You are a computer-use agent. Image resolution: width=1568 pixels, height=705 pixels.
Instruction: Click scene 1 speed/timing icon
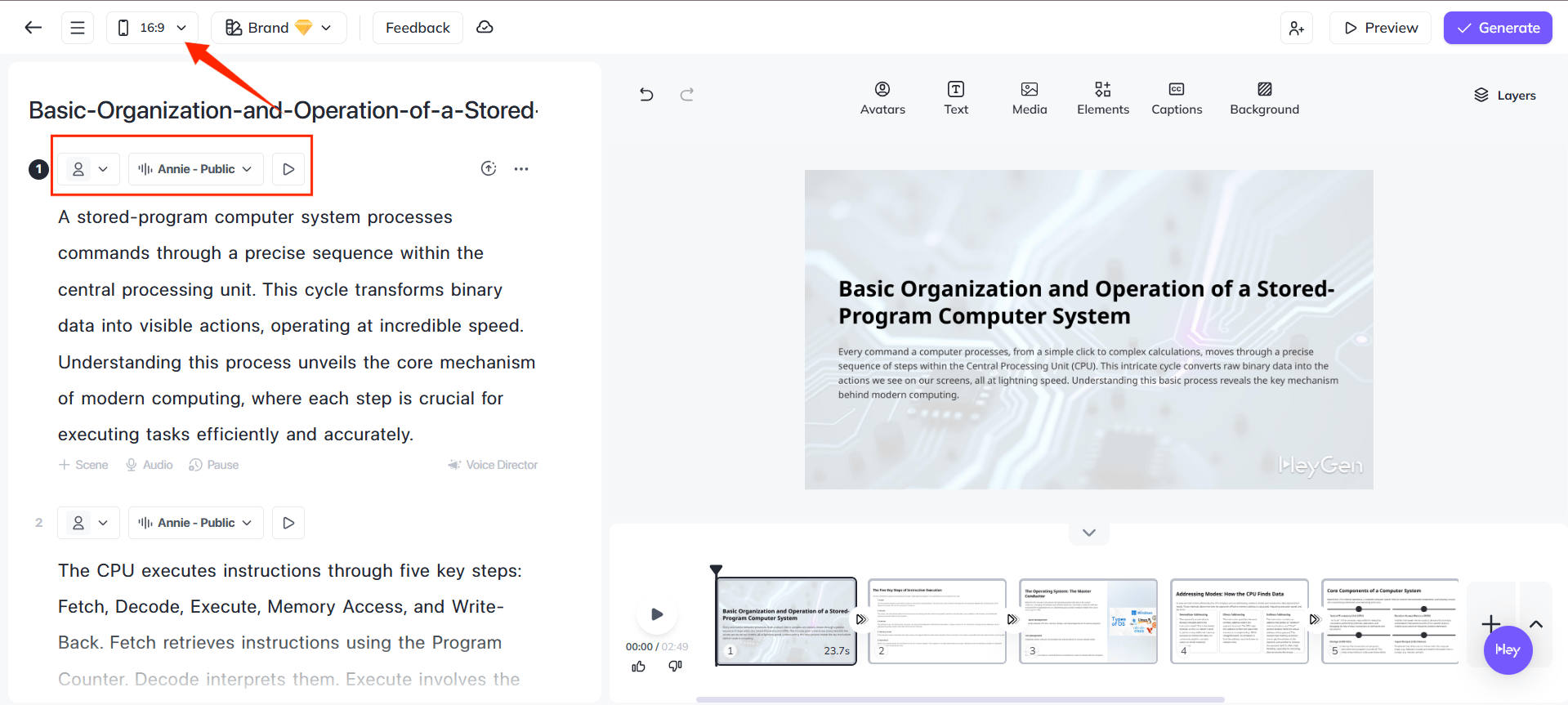(489, 169)
